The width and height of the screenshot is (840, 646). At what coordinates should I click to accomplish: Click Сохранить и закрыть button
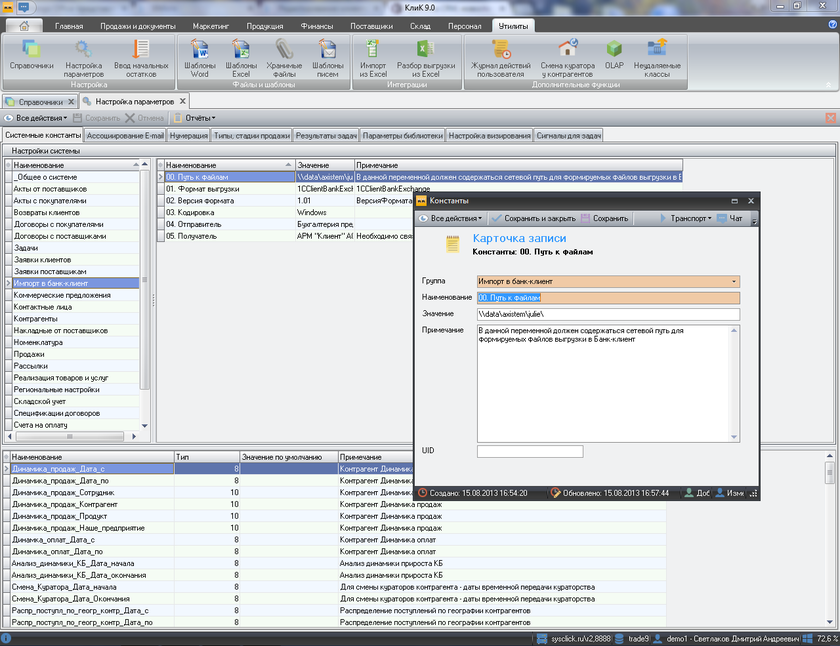tap(532, 218)
